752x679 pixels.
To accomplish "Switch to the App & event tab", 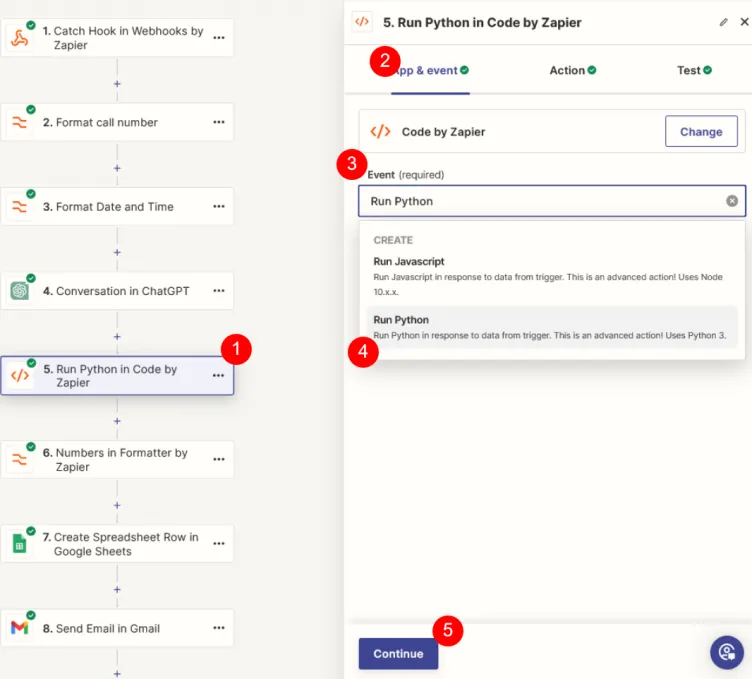I will click(430, 70).
